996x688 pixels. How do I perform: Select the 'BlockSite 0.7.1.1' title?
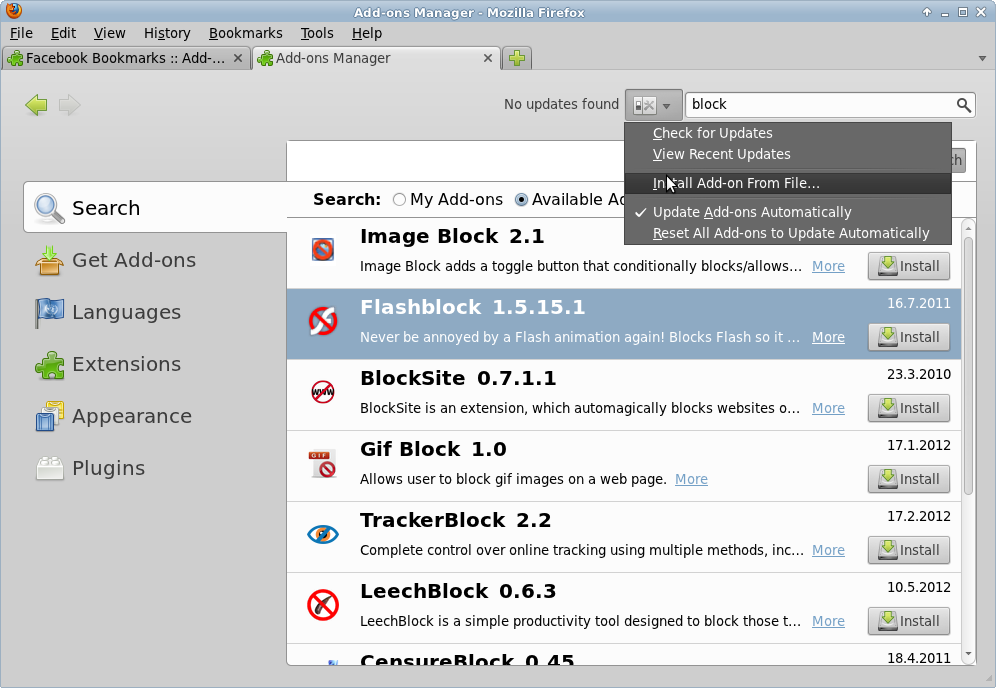pos(458,378)
